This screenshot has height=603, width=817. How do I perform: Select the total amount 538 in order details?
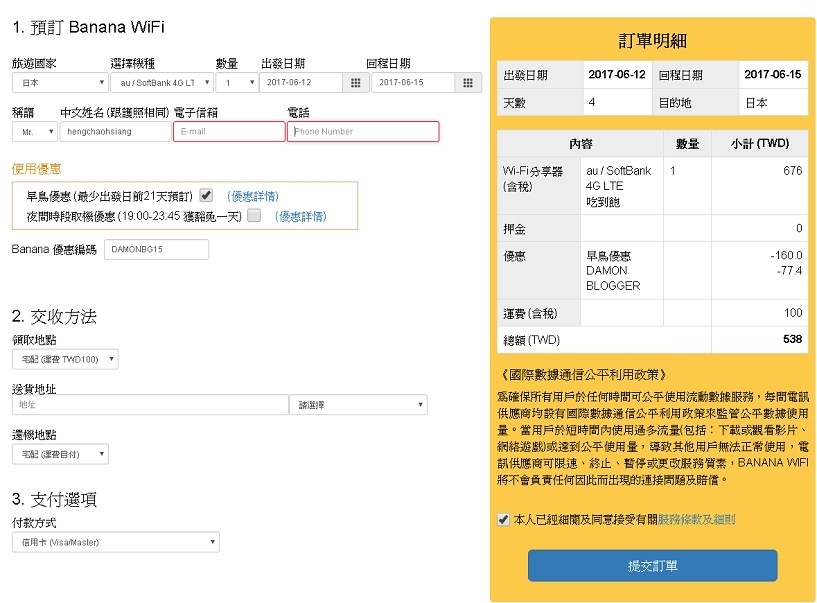tap(792, 339)
